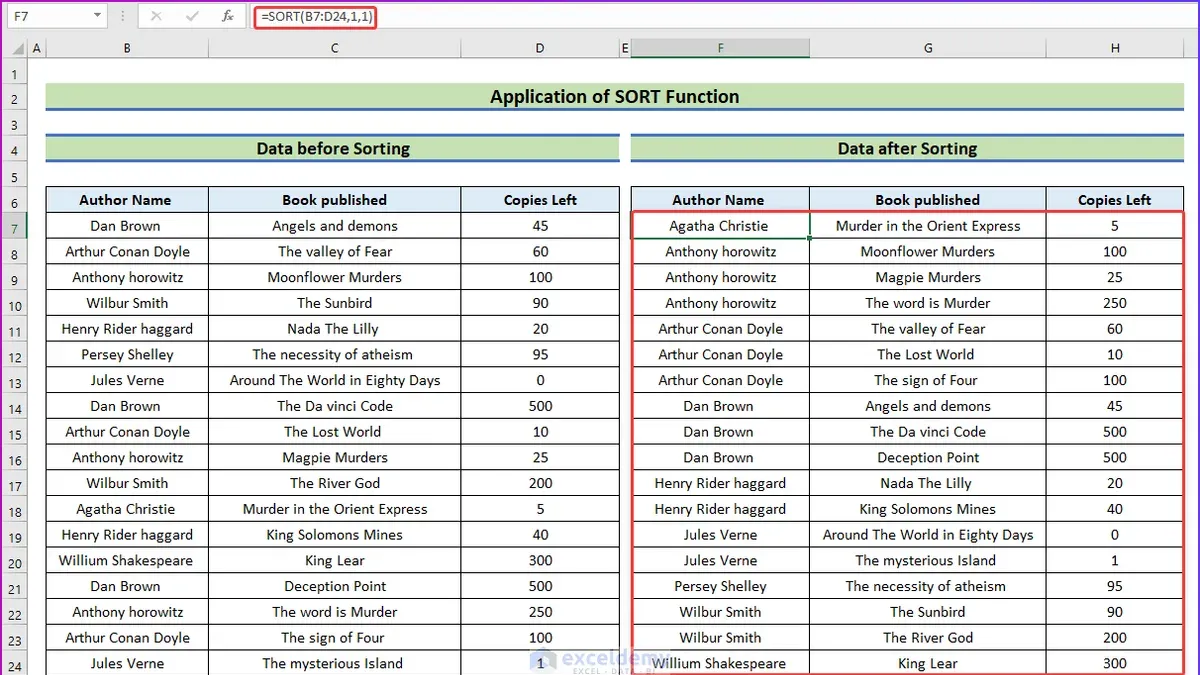Select row 7 header
The image size is (1200, 675).
tap(14, 226)
